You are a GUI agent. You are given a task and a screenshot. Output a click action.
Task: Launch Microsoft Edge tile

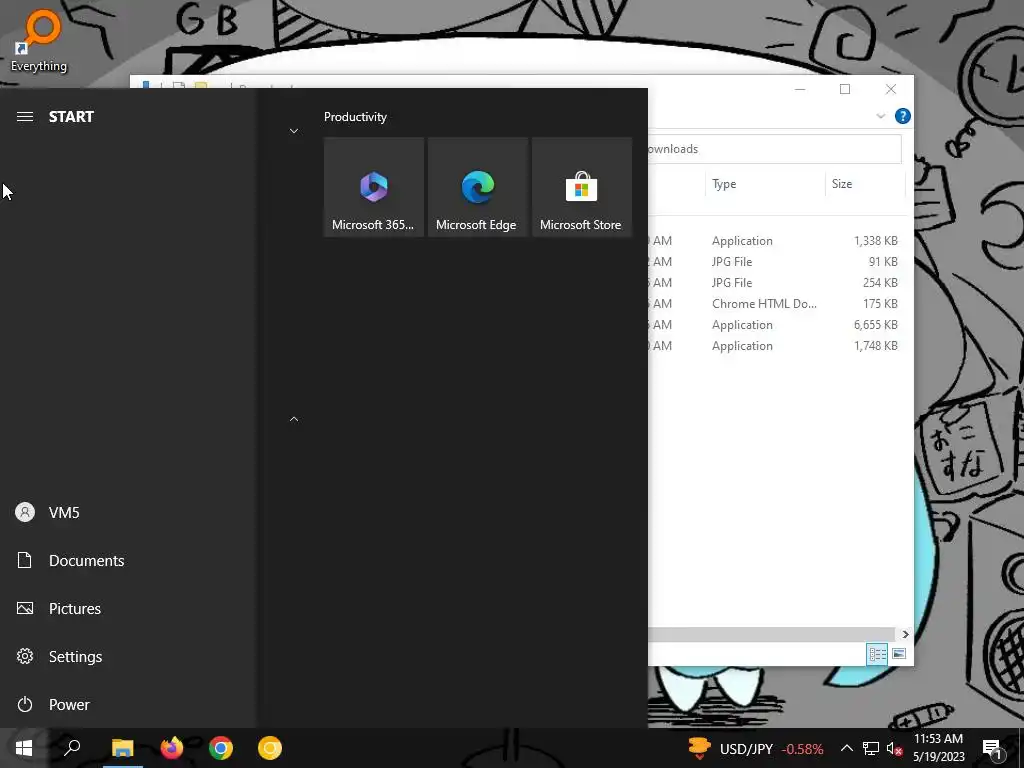pyautogui.click(x=477, y=187)
